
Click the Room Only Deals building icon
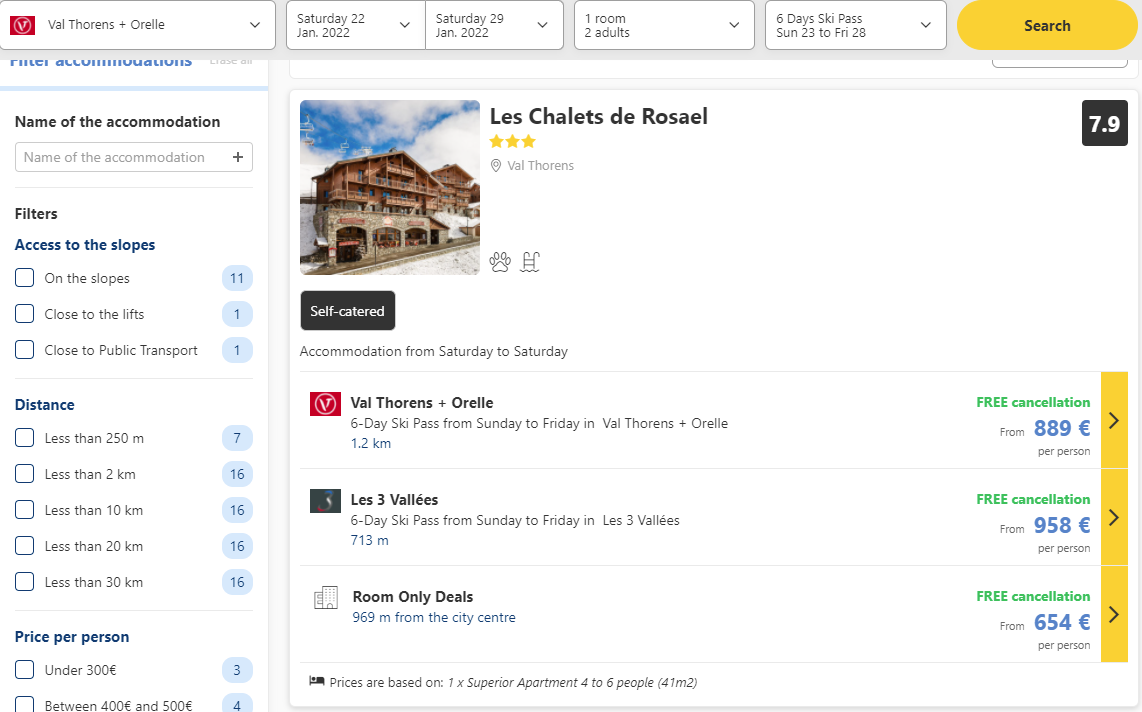point(326,598)
